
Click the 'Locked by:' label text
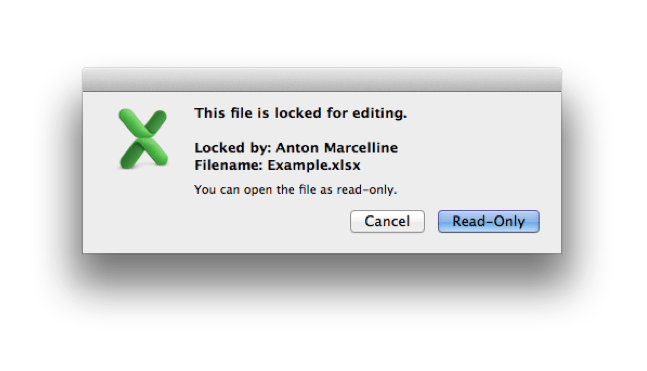point(233,148)
